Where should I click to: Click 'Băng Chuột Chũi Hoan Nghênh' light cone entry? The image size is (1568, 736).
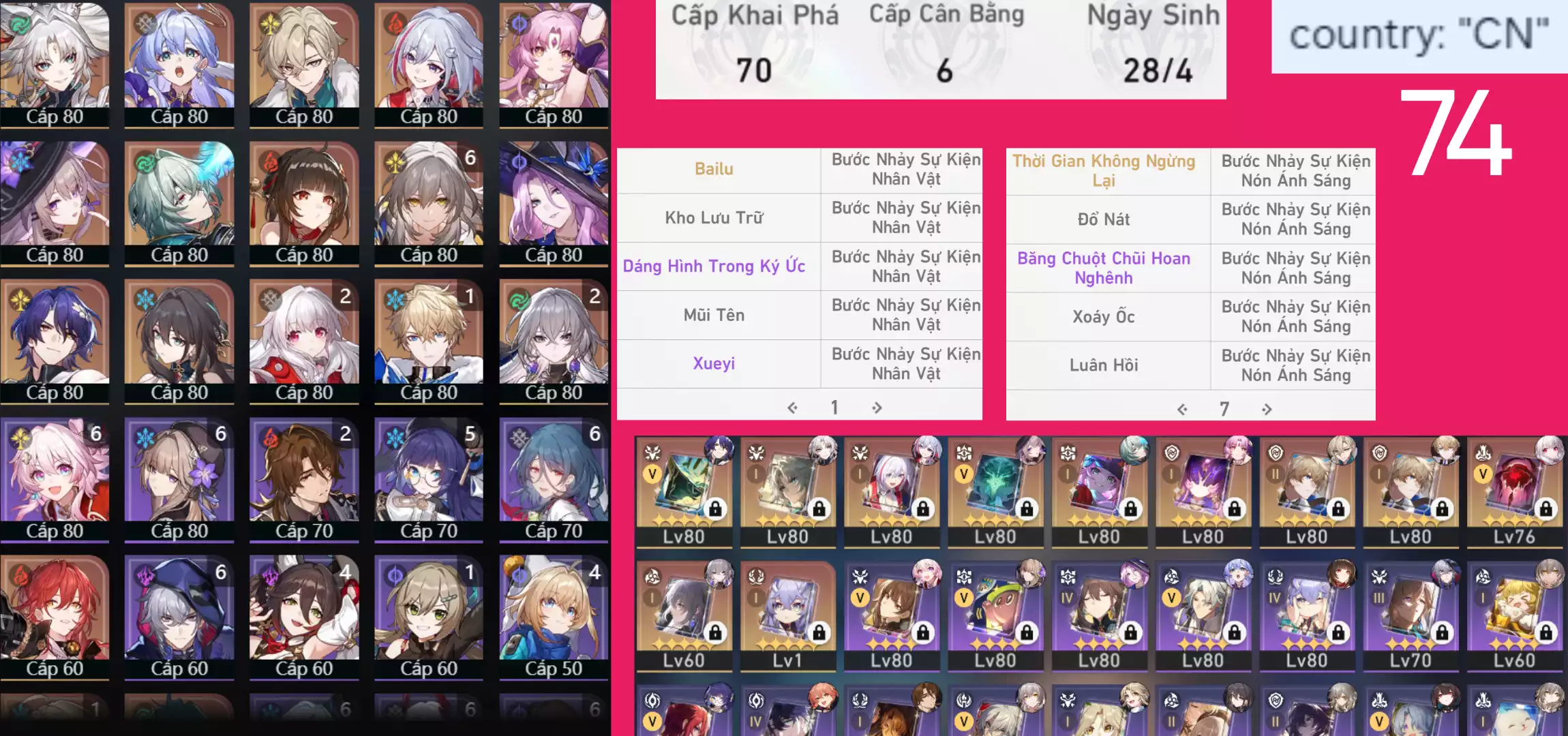tap(1104, 268)
